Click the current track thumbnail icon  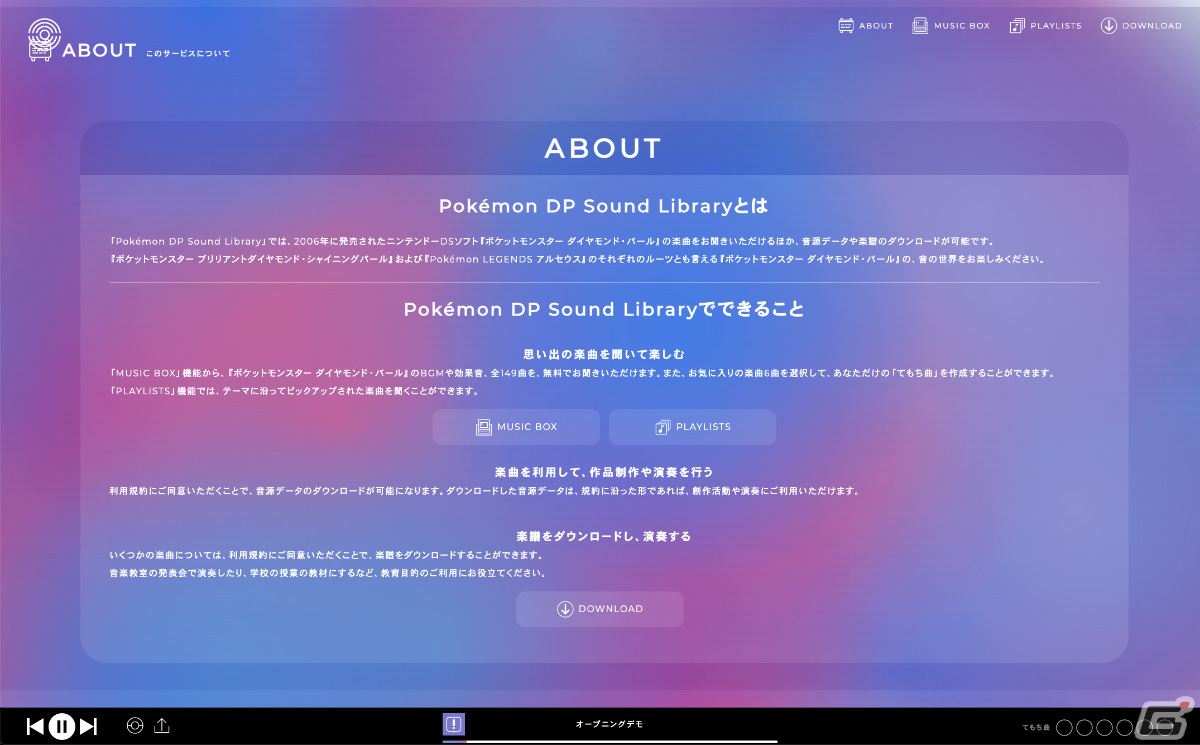(x=454, y=725)
